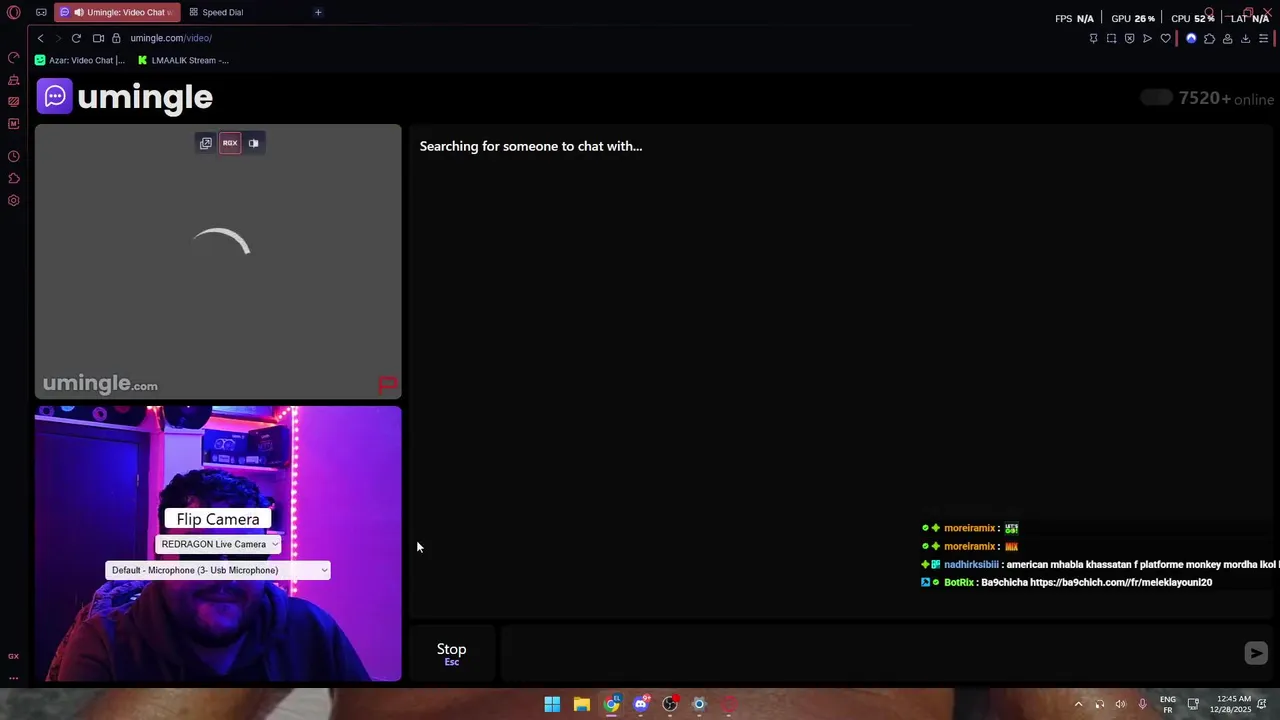
Task: Click the nadhirksibiii username in chat
Action: coord(971,564)
